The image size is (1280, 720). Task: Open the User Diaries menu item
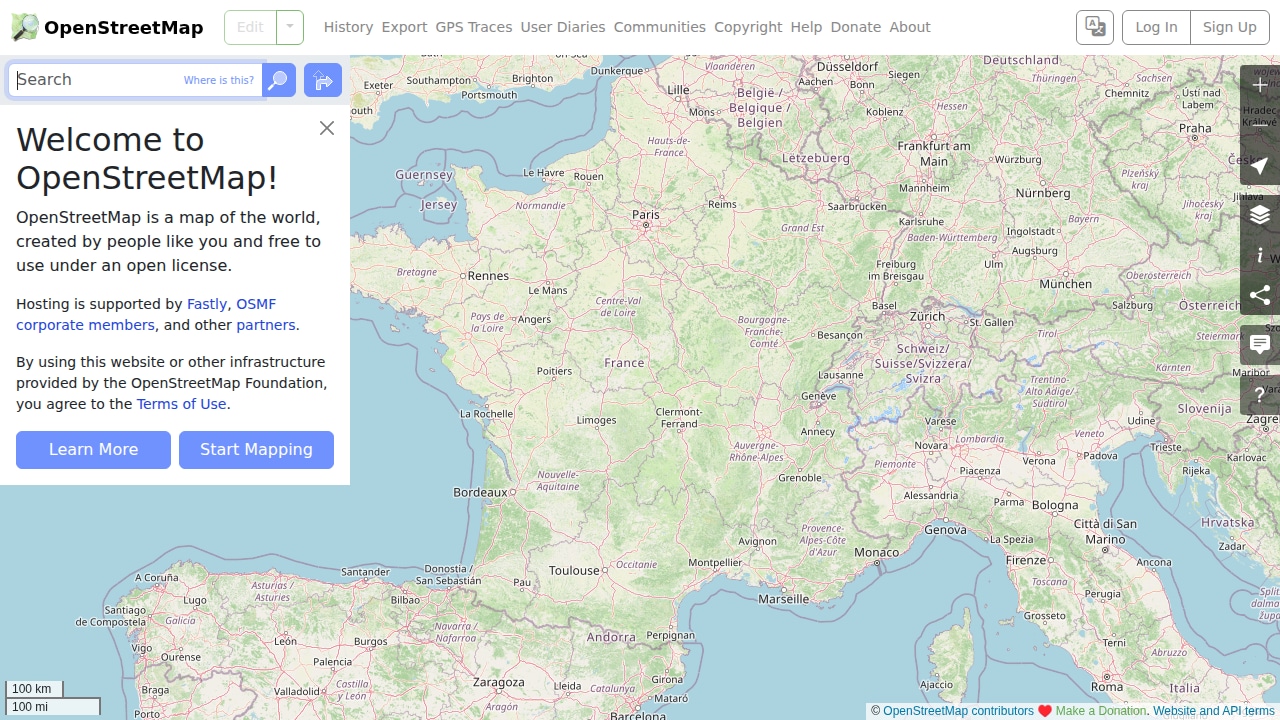pyautogui.click(x=563, y=27)
